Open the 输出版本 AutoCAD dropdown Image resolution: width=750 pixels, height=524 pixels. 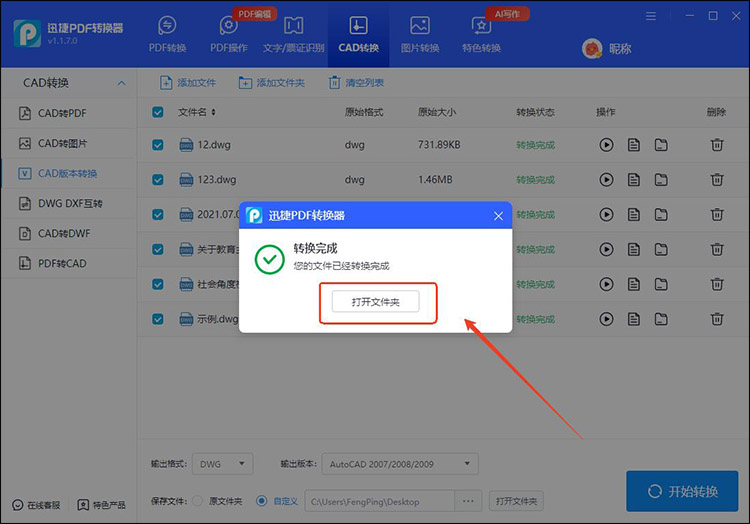(x=400, y=464)
